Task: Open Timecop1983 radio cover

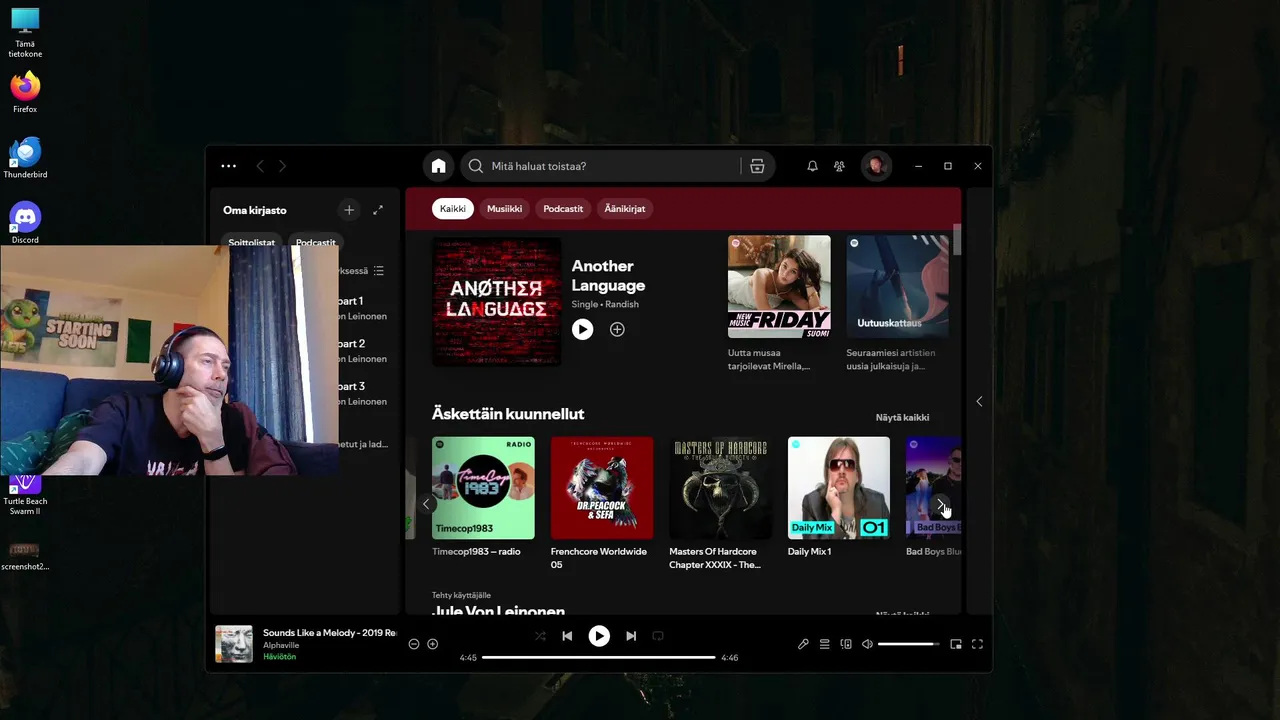Action: [483, 488]
